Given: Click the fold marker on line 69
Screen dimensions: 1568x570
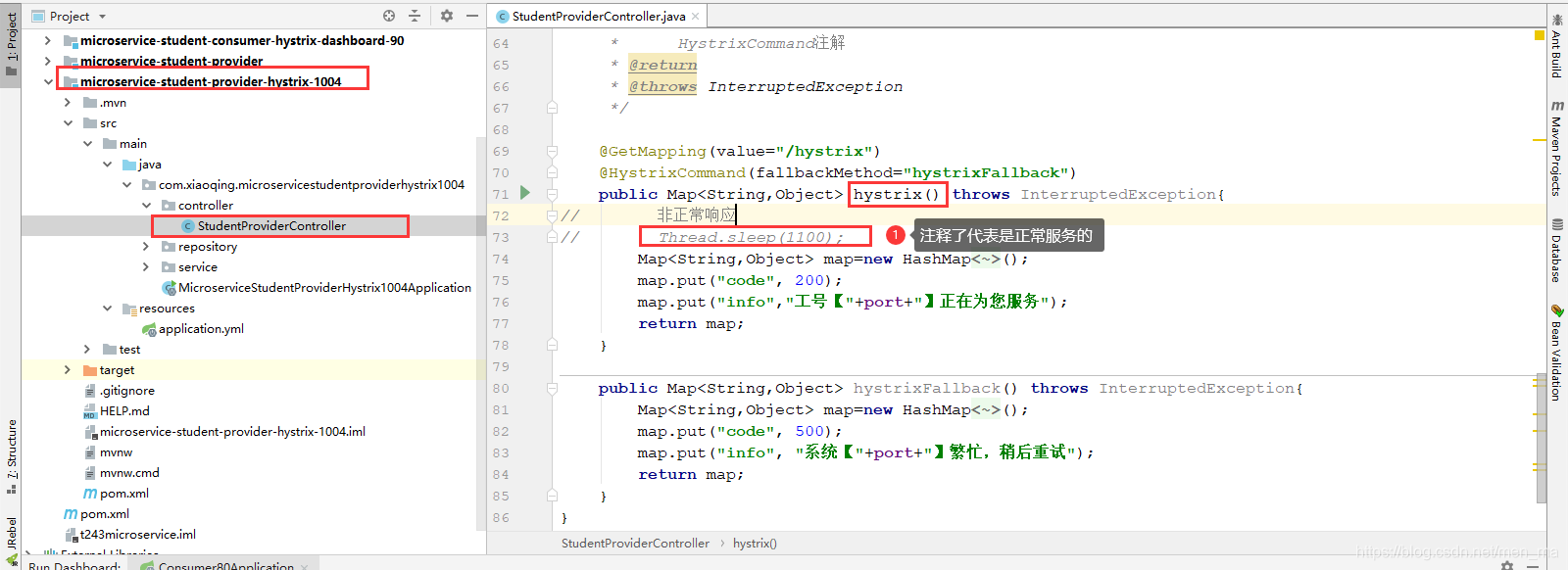Looking at the screenshot, I should 552,151.
